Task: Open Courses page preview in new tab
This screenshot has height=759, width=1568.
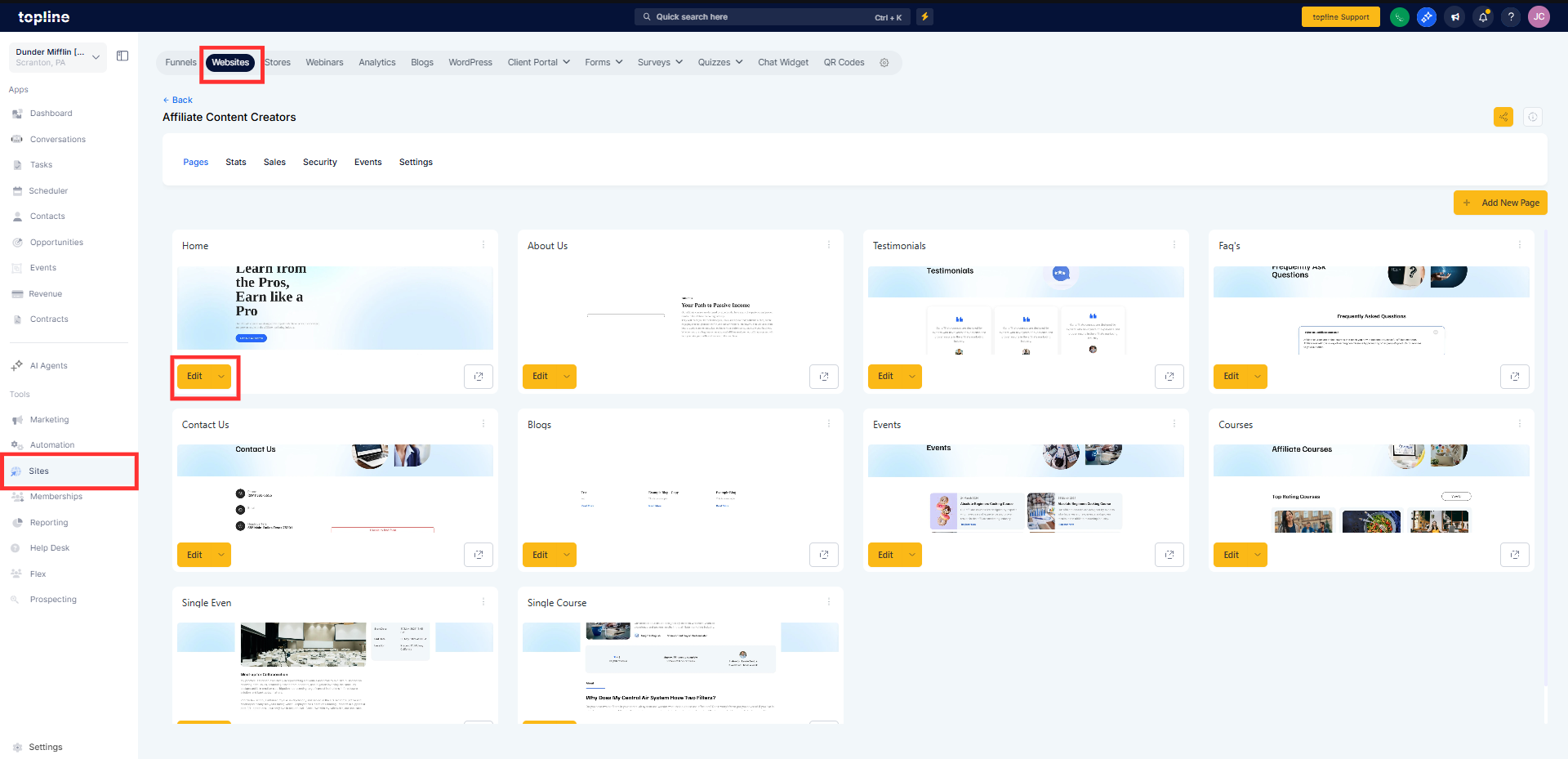Action: pos(1515,555)
